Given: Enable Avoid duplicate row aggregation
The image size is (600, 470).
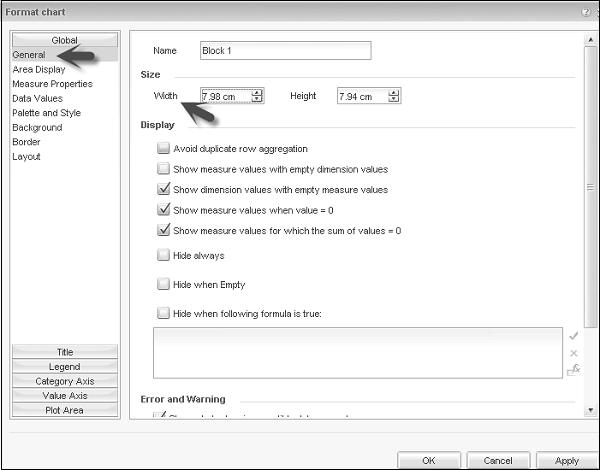Looking at the screenshot, I should point(163,148).
